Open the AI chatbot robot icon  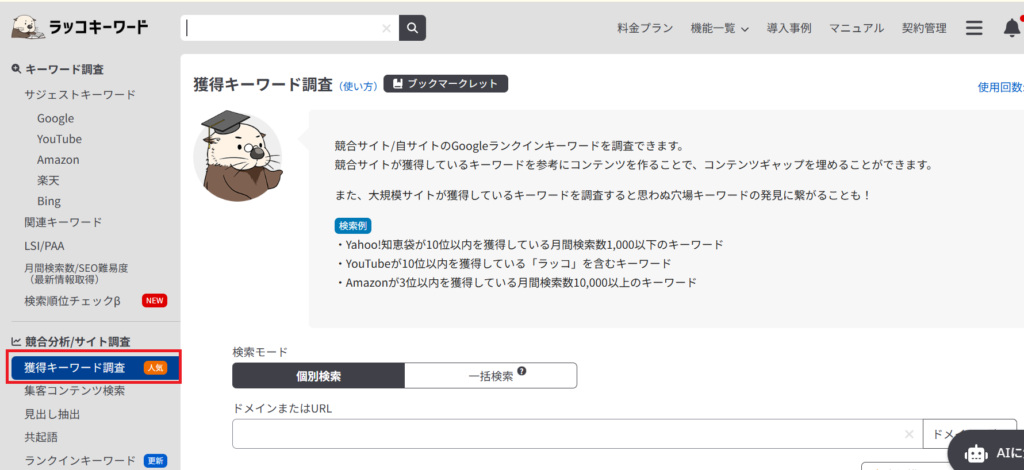[x=976, y=453]
